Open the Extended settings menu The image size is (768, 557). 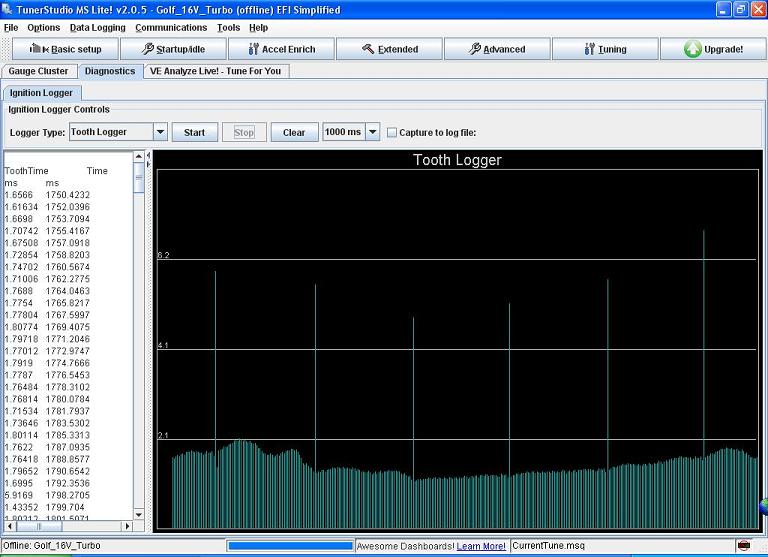[388, 49]
